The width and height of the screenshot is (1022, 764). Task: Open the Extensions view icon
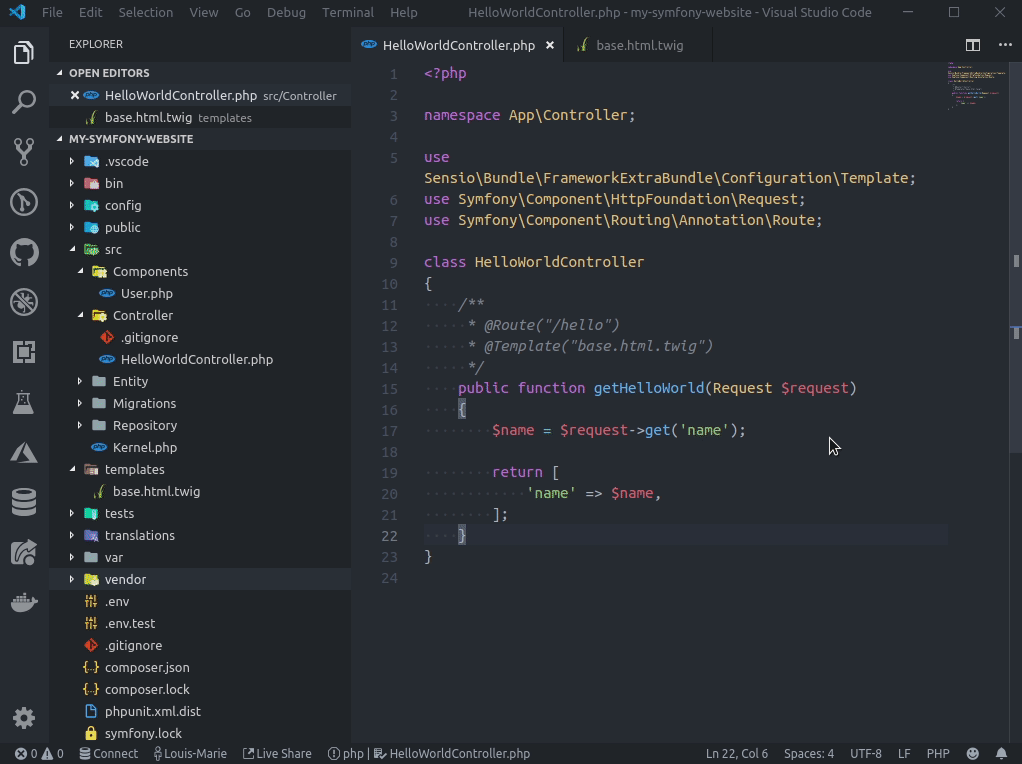coord(24,353)
